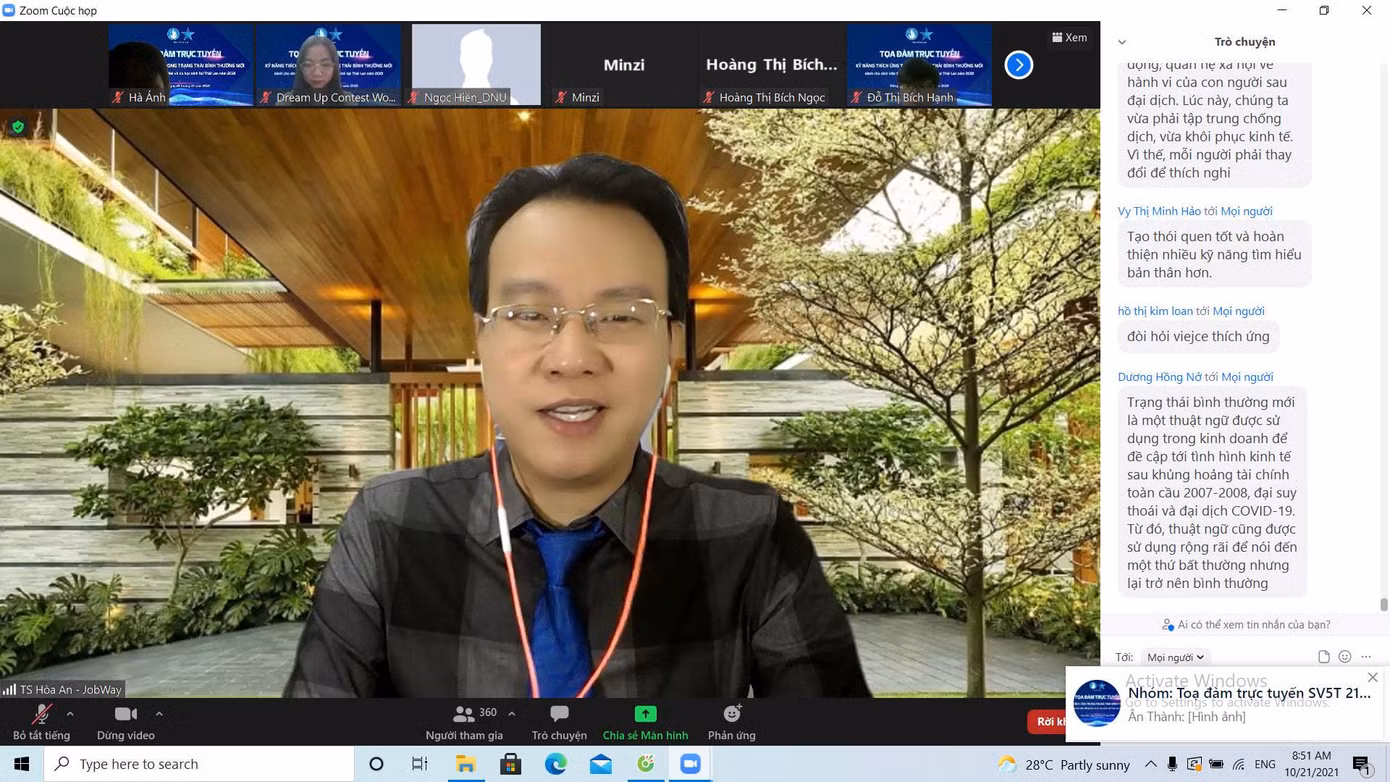
Task: Open Người tham gia participants panel
Action: (464, 722)
